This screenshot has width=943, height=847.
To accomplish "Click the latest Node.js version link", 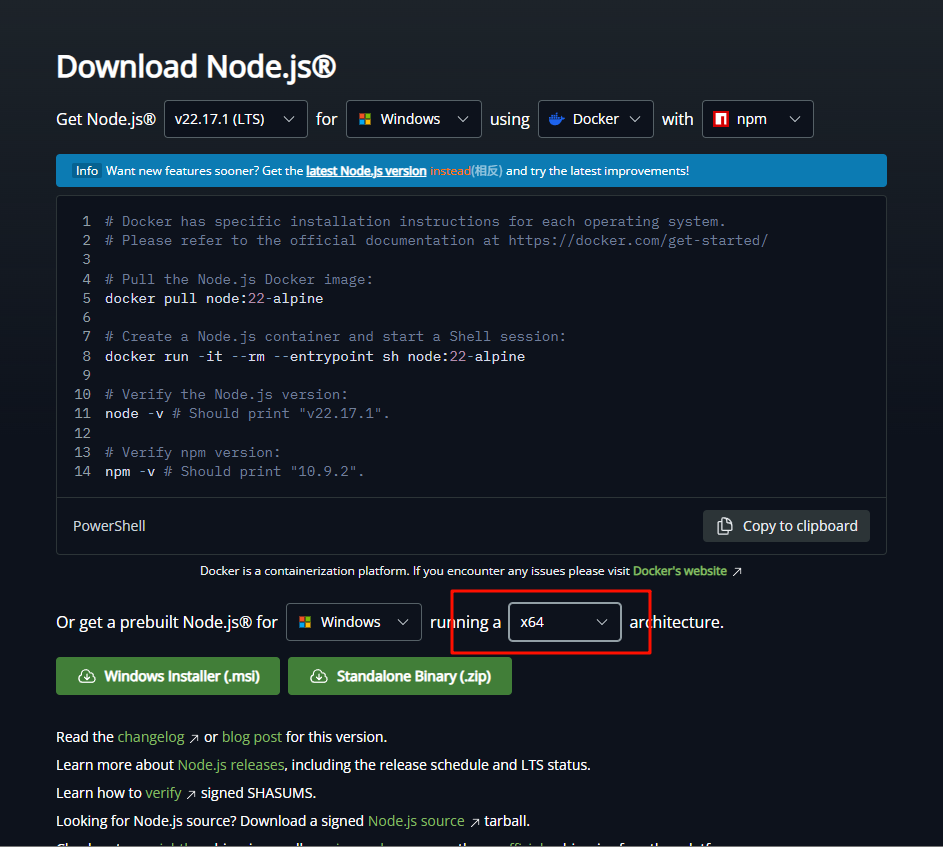I will tap(367, 170).
